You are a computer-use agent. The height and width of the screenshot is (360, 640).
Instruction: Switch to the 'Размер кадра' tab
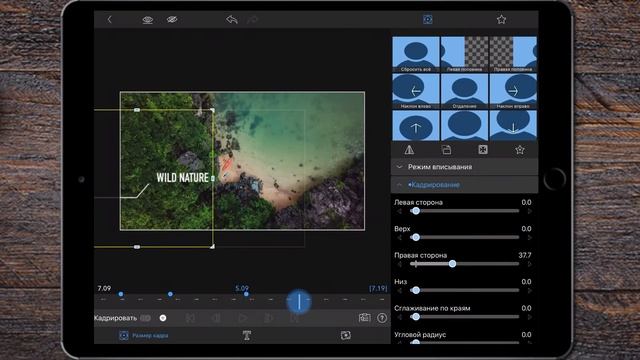[x=144, y=336]
